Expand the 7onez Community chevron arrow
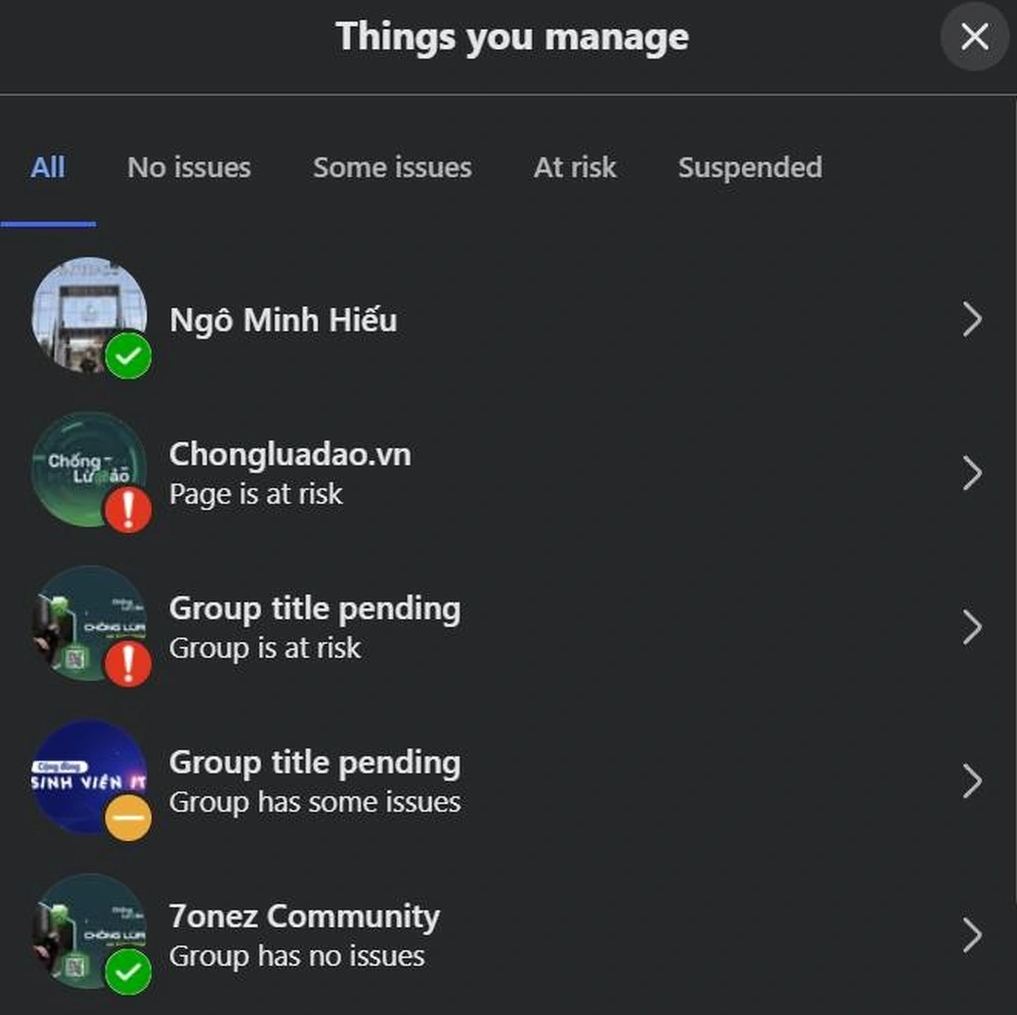The height and width of the screenshot is (1015, 1017). pyautogui.click(x=972, y=935)
